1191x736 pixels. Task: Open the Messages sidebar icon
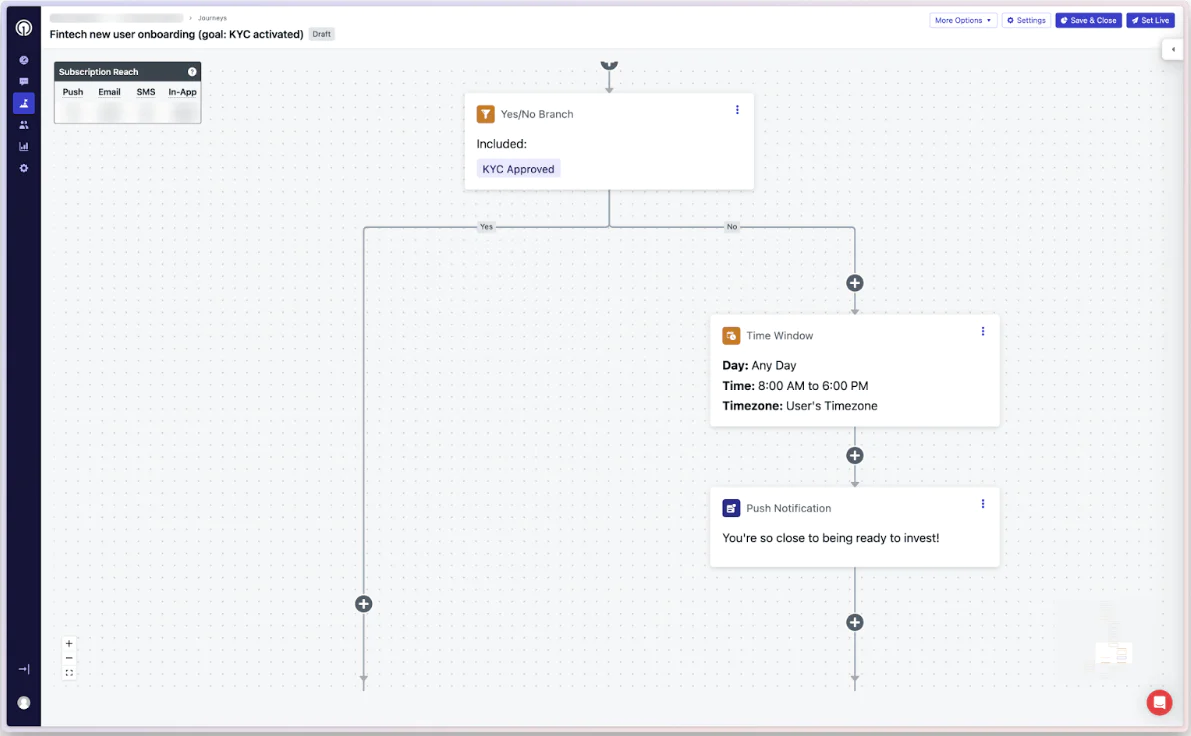tap(23, 81)
